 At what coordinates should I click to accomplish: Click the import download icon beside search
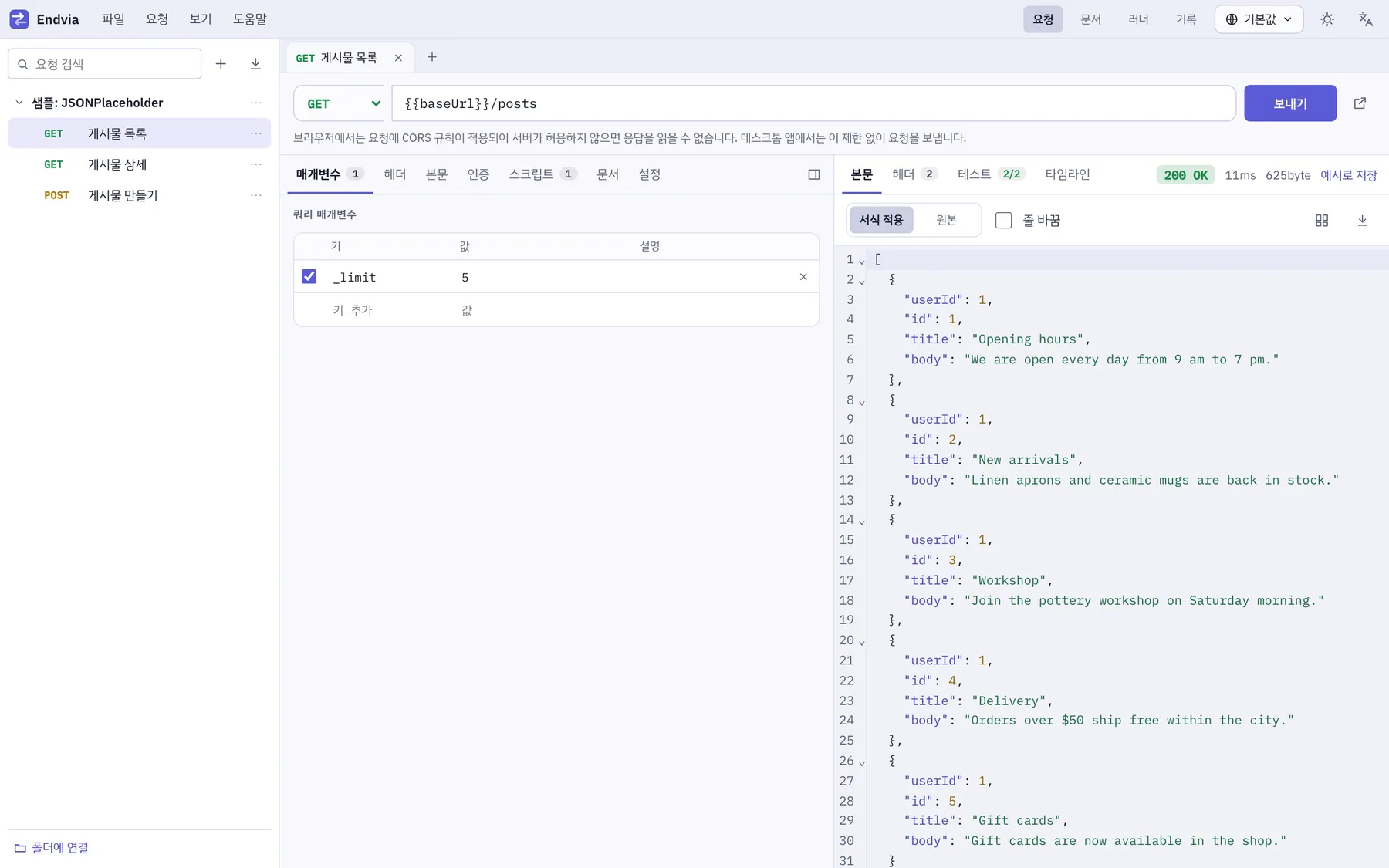coord(255,64)
